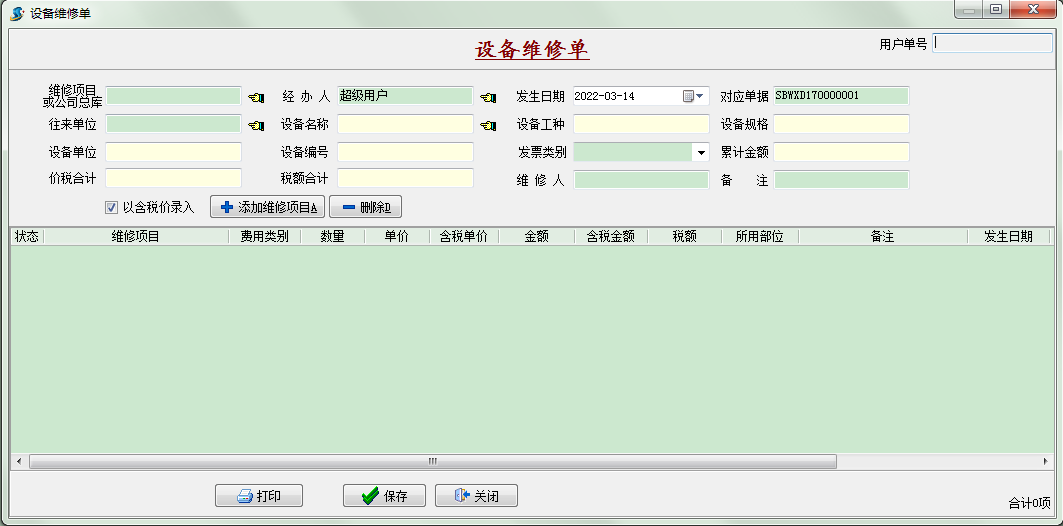This screenshot has height=526, width=1063.
Task: Open calendar icon in 发生日期 field
Action: point(688,96)
